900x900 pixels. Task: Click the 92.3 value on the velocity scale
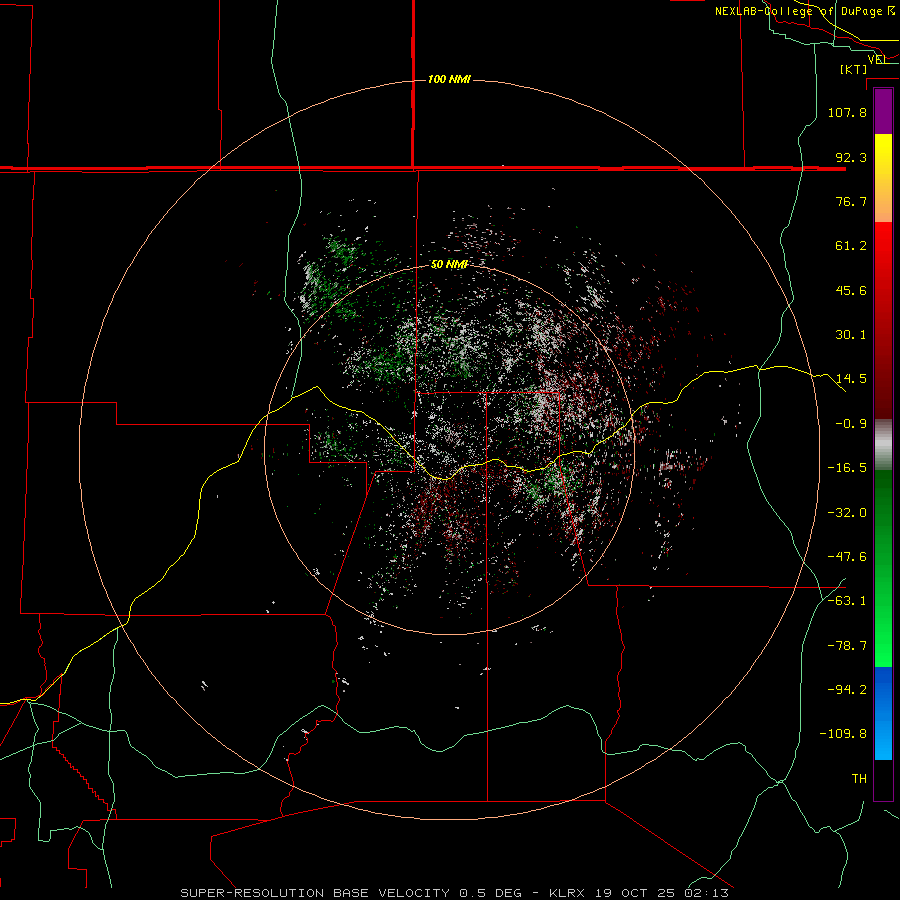[x=851, y=157]
